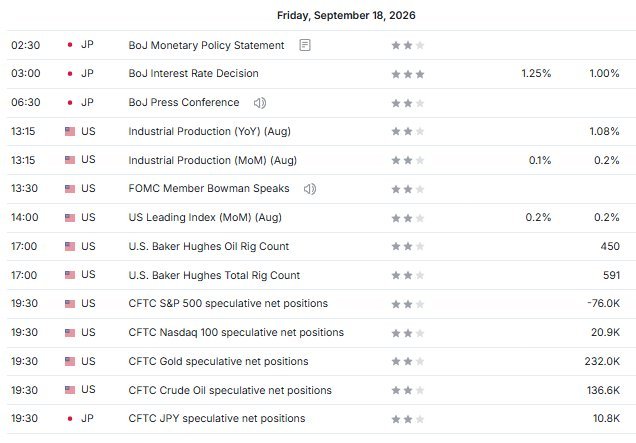Click the speaker icon beside BoJ Press Conference
This screenshot has width=636, height=443.
(260, 103)
